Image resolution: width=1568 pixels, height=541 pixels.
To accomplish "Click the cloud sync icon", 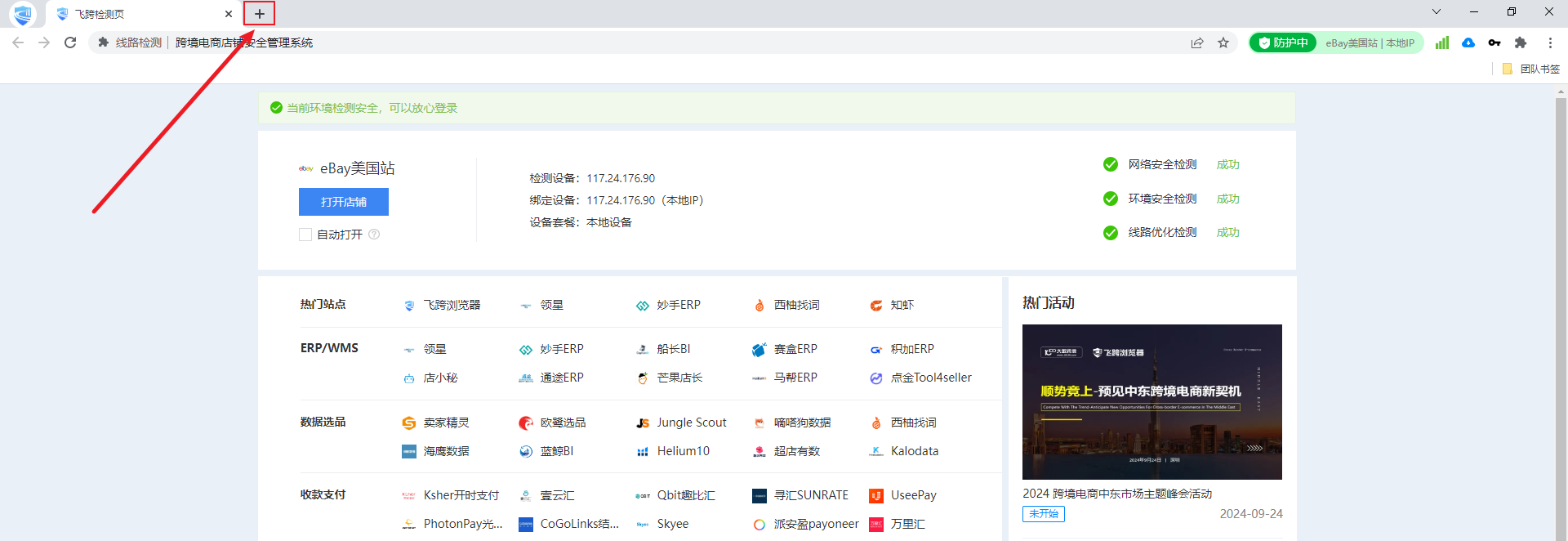I will (1468, 42).
